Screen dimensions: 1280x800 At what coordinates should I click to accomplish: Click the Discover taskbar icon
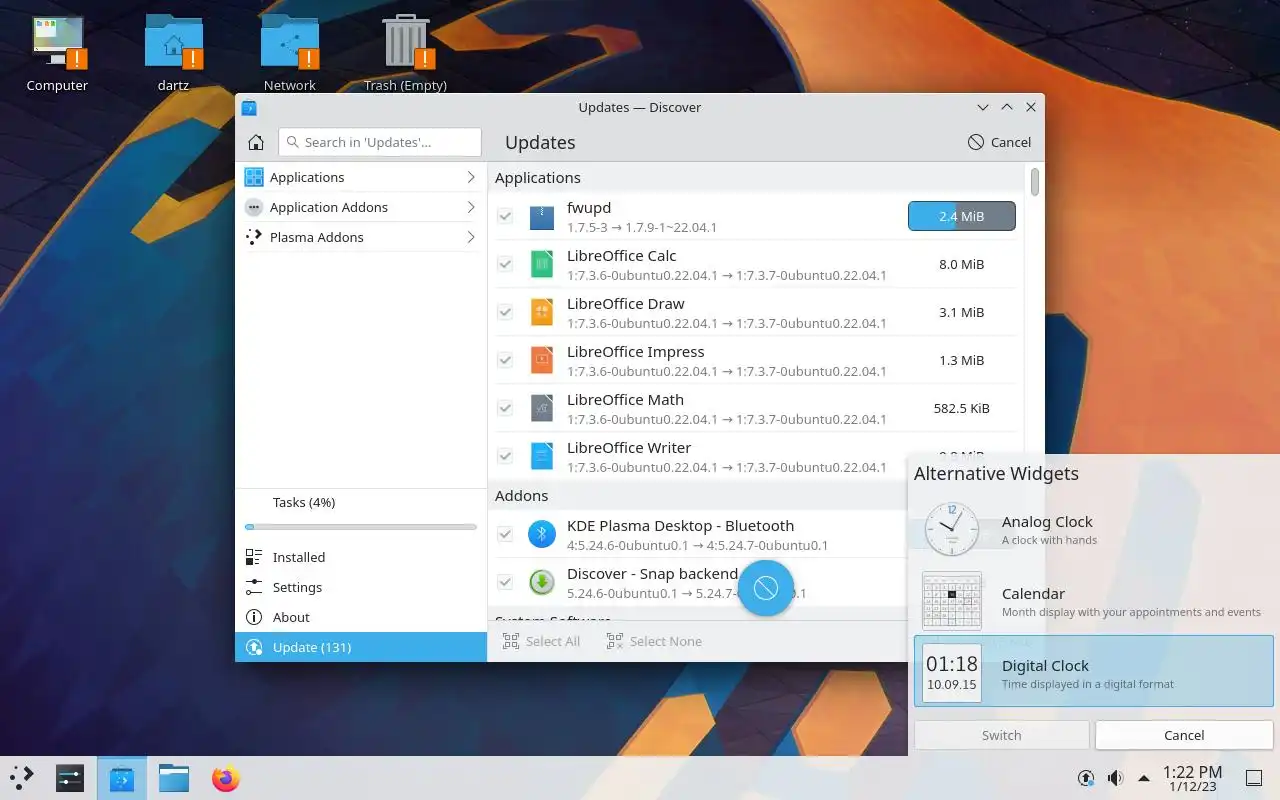[x=122, y=778]
